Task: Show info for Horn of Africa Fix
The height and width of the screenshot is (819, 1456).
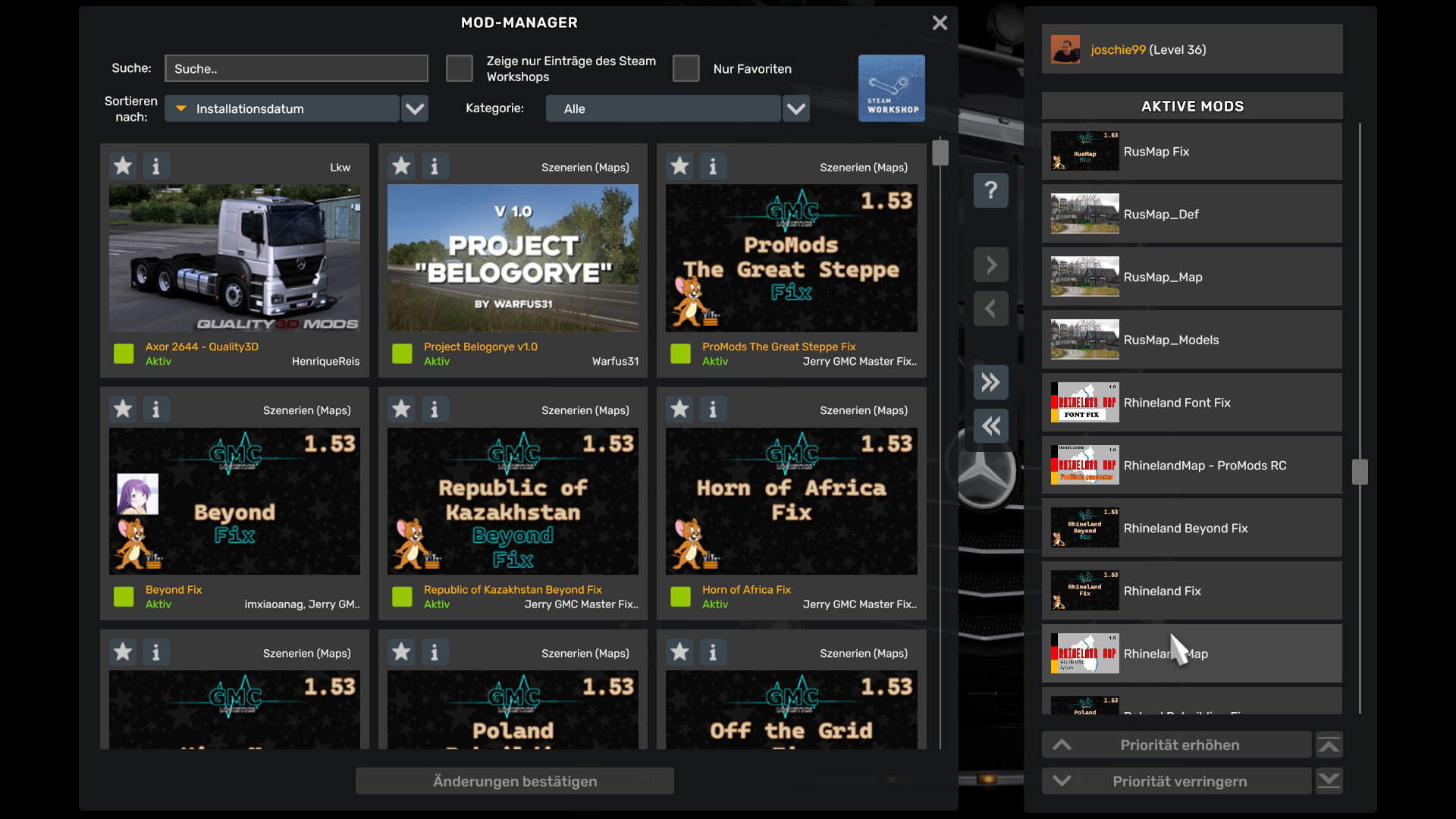Action: (x=713, y=409)
